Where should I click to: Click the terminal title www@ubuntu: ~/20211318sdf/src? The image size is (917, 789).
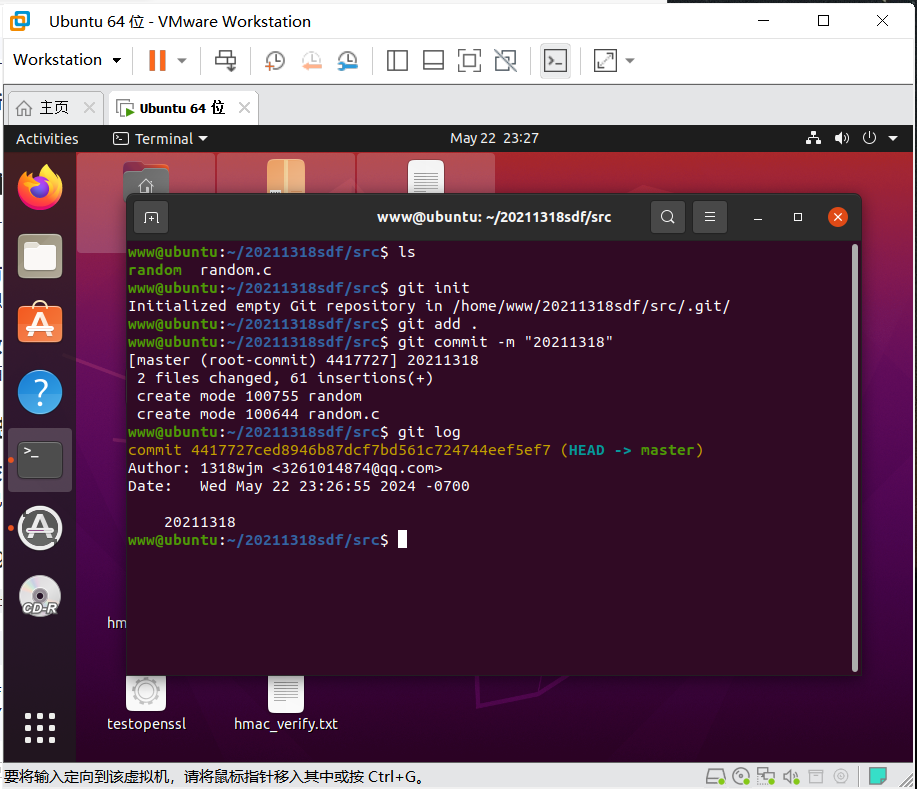494,218
